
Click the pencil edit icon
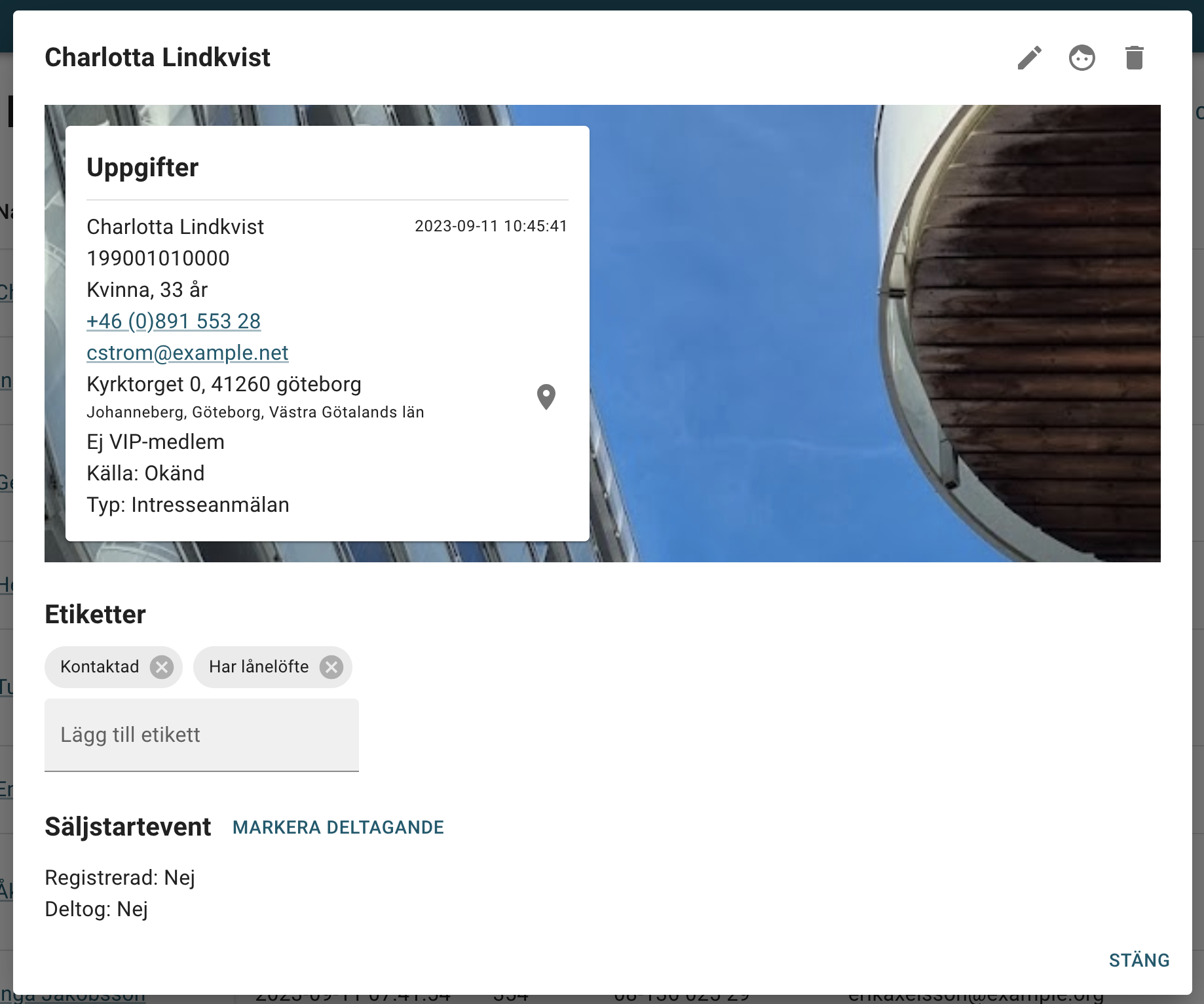[1029, 58]
